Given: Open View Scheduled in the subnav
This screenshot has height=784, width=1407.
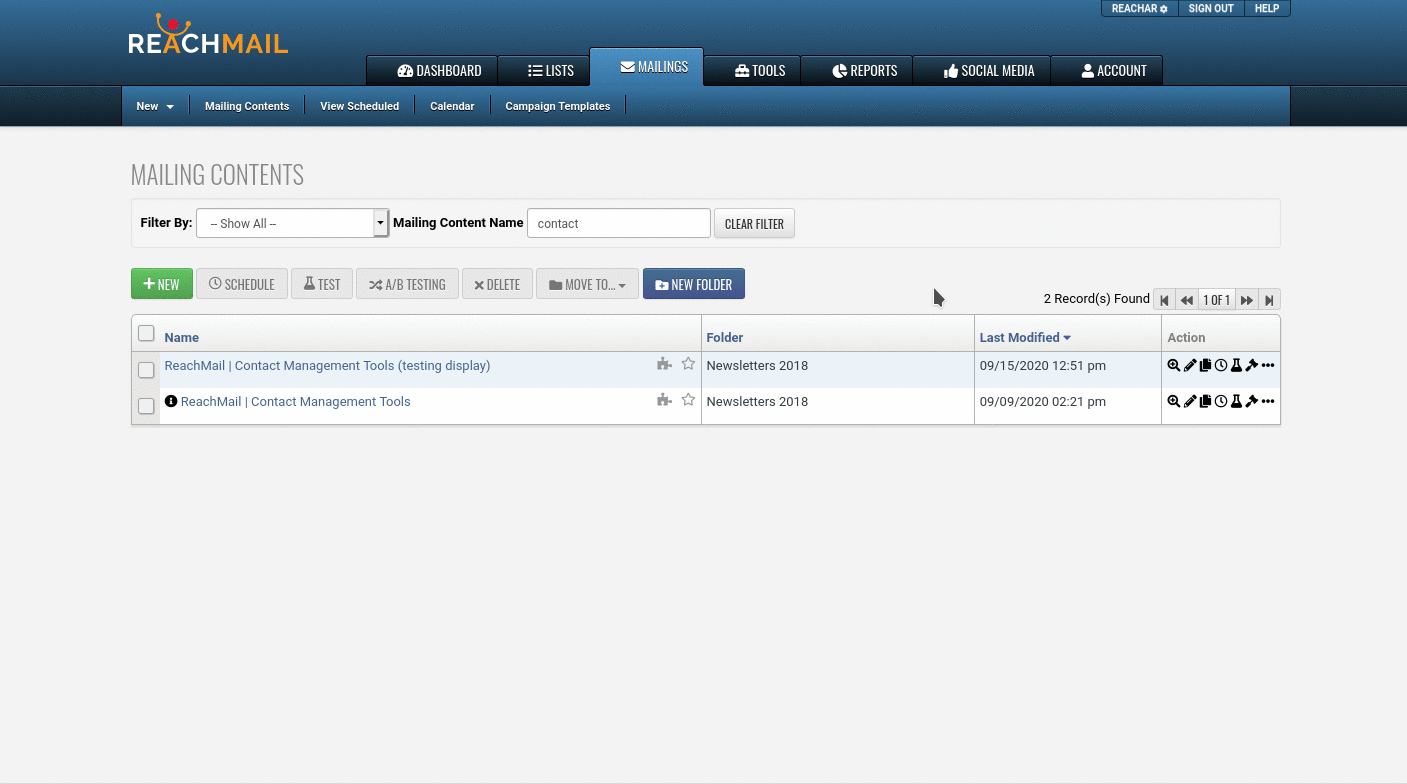Looking at the screenshot, I should pyautogui.click(x=359, y=106).
